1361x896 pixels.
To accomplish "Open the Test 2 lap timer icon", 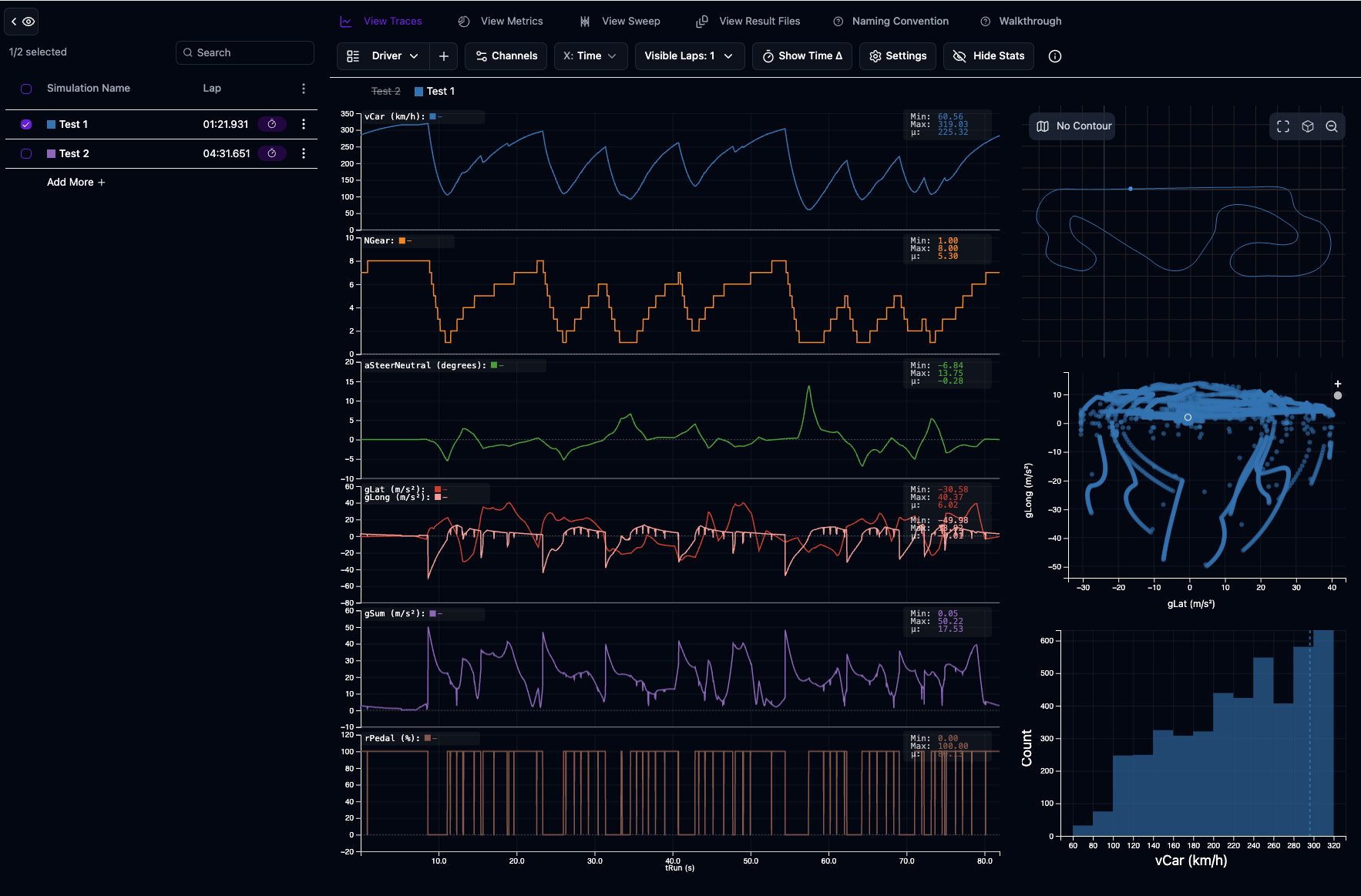I will point(272,153).
